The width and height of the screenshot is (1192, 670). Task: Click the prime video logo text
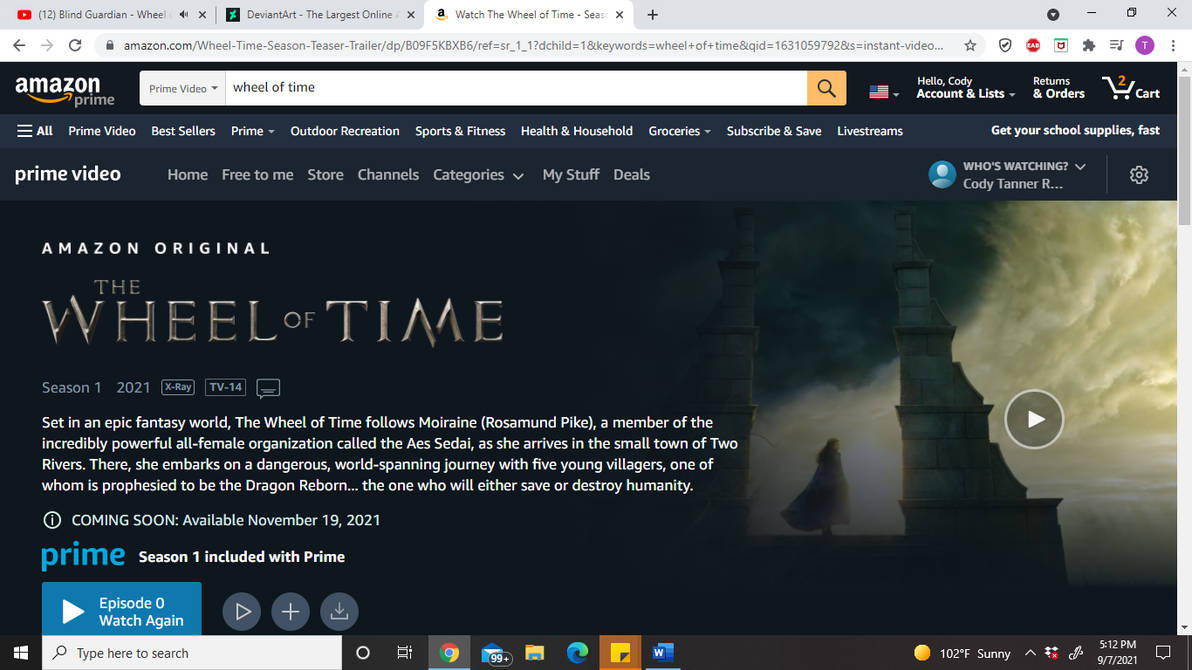coord(68,174)
